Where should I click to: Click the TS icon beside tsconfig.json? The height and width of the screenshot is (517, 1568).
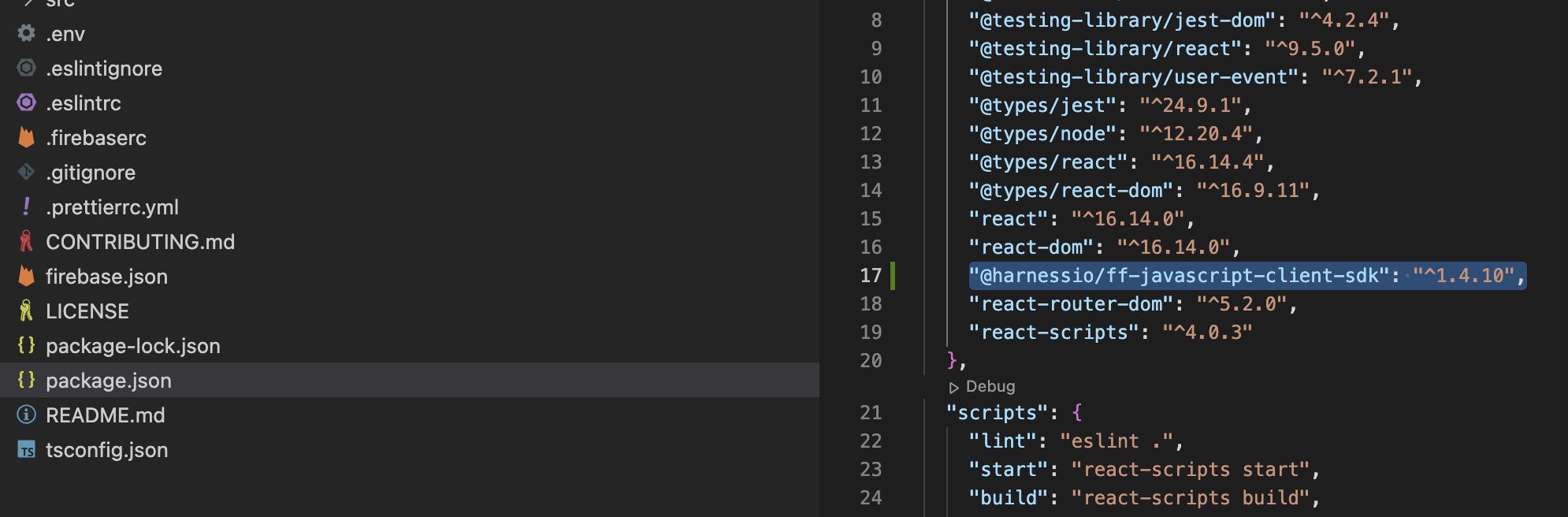point(26,450)
